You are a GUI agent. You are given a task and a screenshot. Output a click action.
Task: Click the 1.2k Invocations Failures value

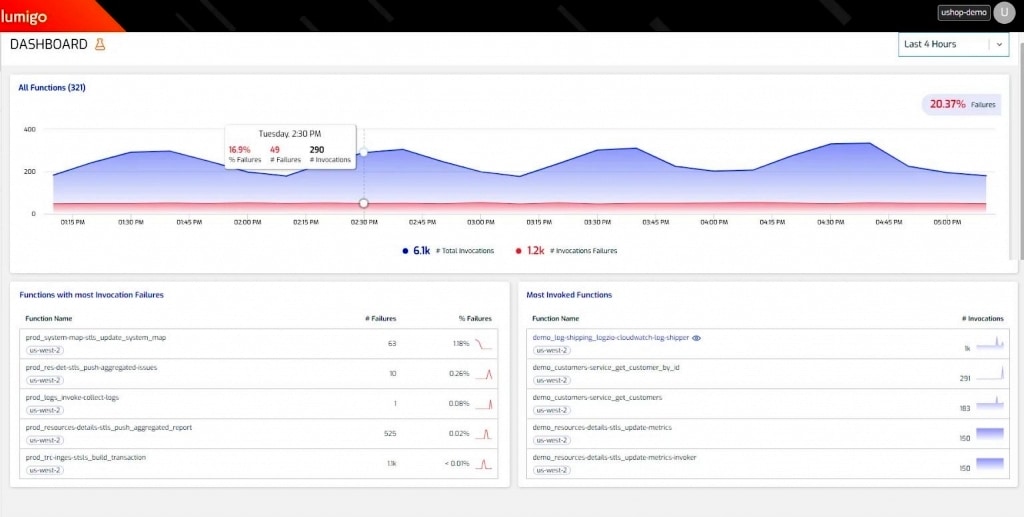click(x=536, y=251)
